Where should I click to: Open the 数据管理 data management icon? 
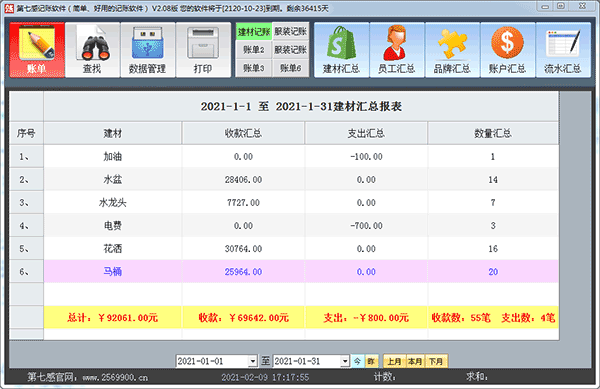[148, 50]
